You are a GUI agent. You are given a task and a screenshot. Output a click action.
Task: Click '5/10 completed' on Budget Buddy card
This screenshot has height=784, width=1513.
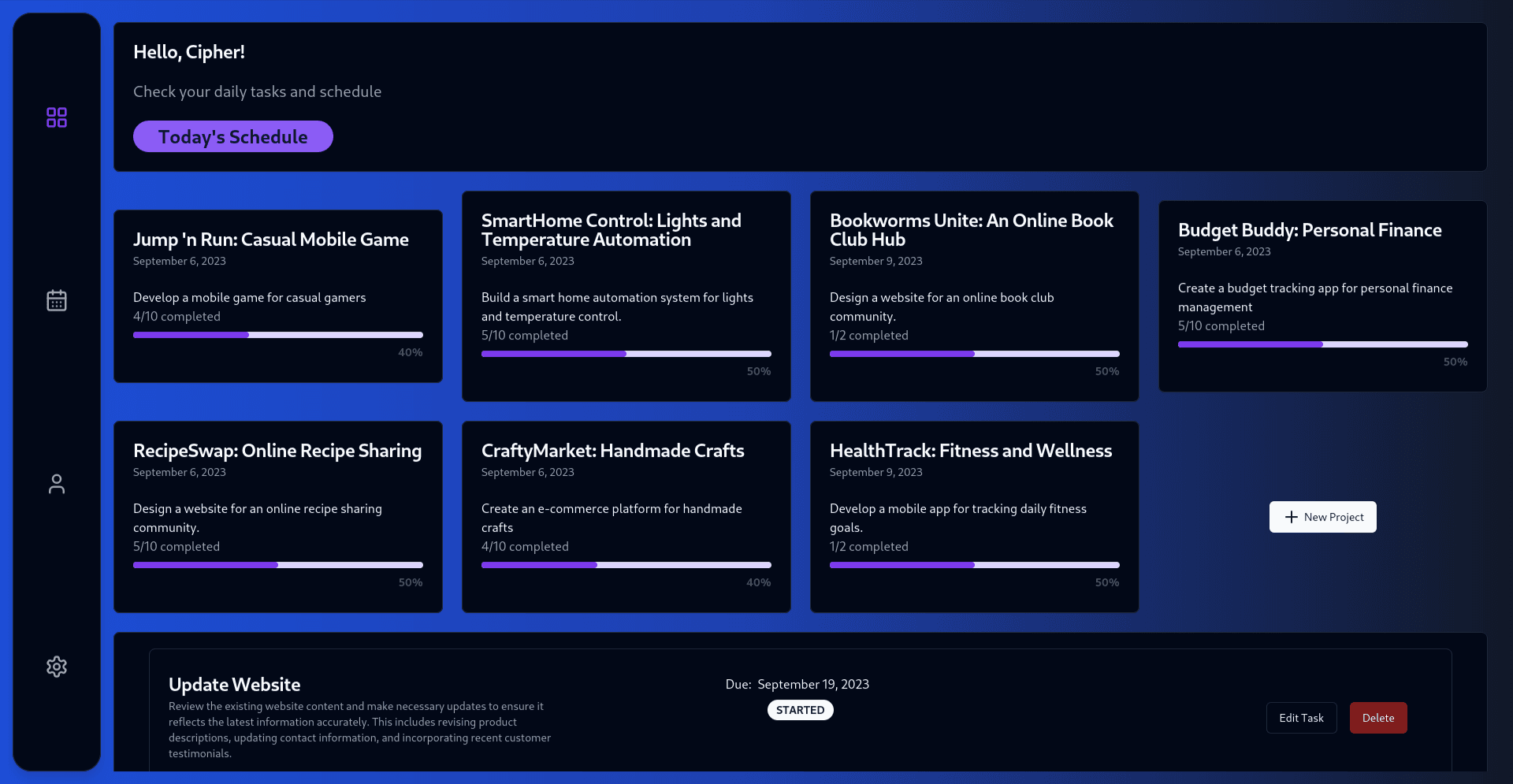coord(1221,325)
